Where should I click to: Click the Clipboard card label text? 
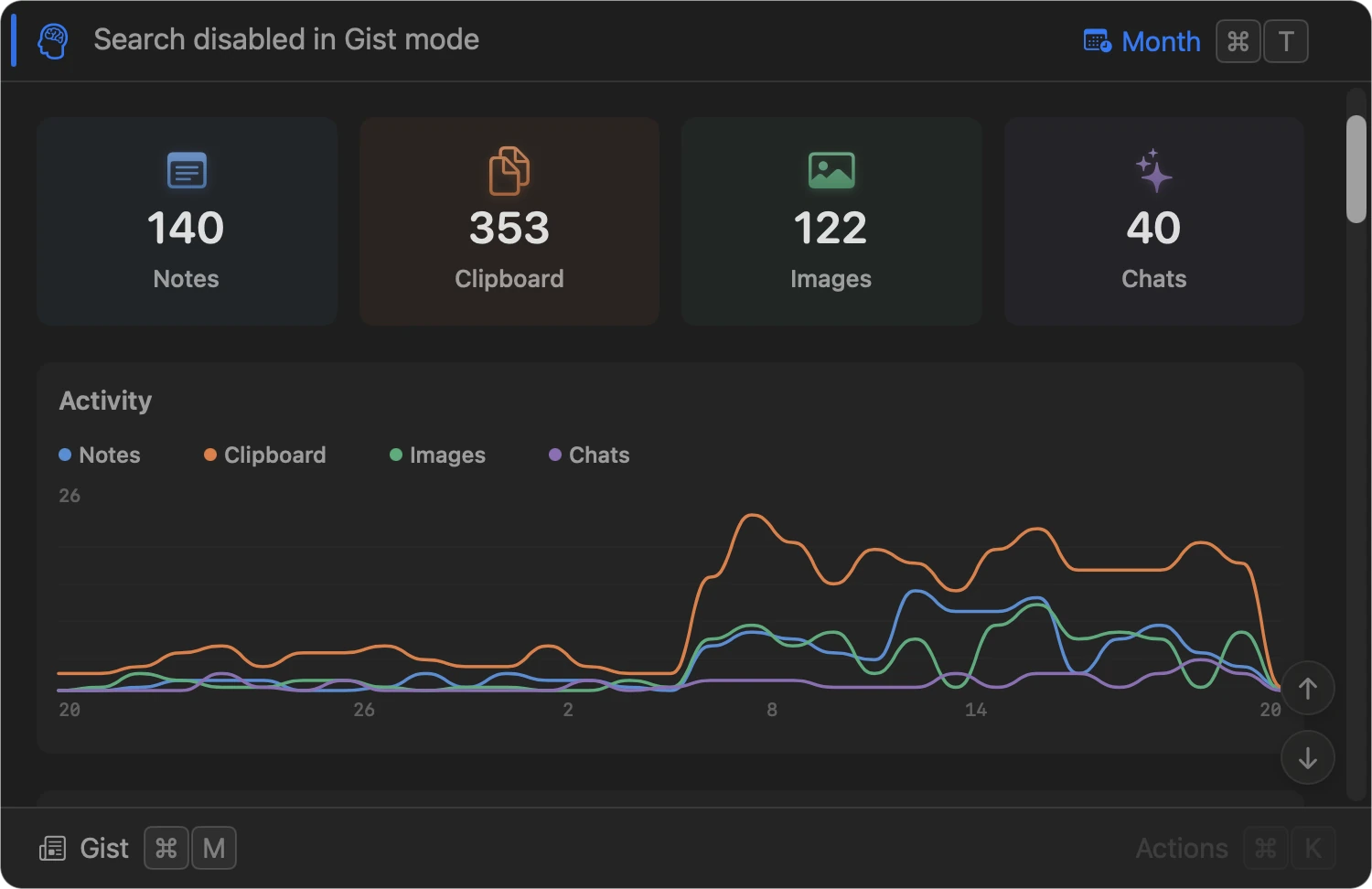509,279
